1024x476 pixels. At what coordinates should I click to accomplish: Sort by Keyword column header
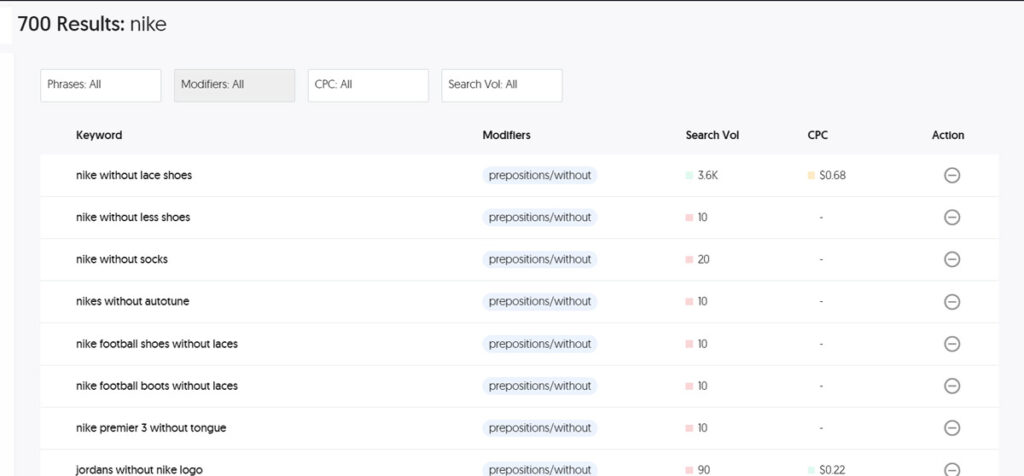pos(99,135)
